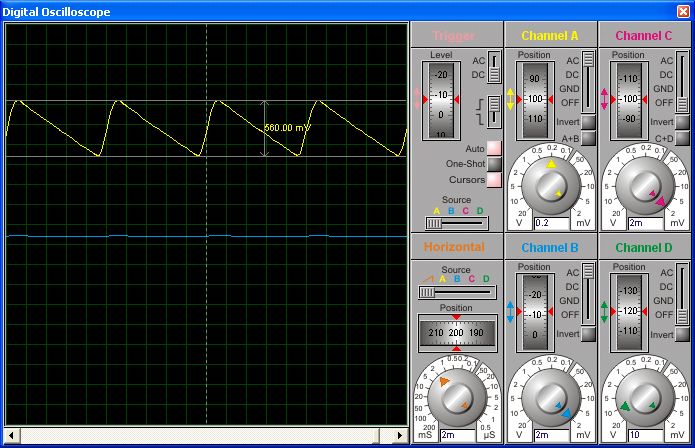Toggle the A+B sum button
This screenshot has height=448, width=695.
coord(588,138)
